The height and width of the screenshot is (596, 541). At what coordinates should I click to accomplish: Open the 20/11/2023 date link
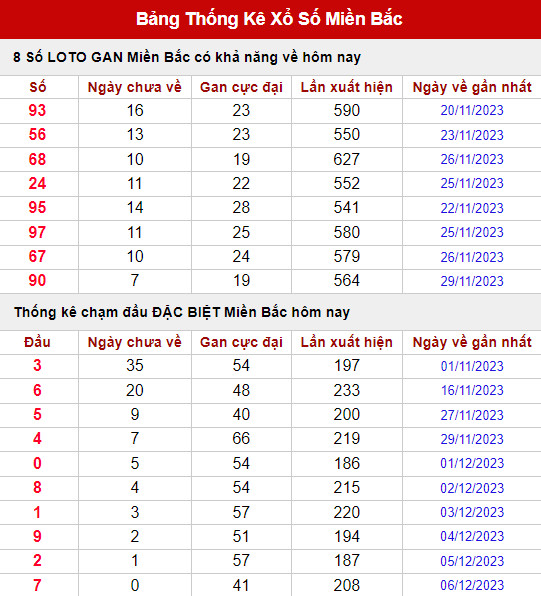472,111
